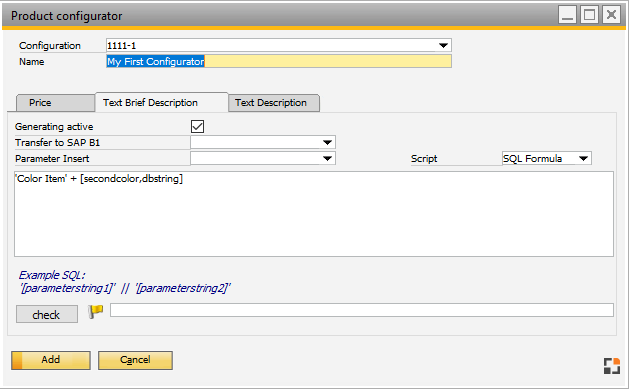Open the Script SQL Formula dropdown
Image resolution: width=629 pixels, height=389 pixels.
(583, 158)
